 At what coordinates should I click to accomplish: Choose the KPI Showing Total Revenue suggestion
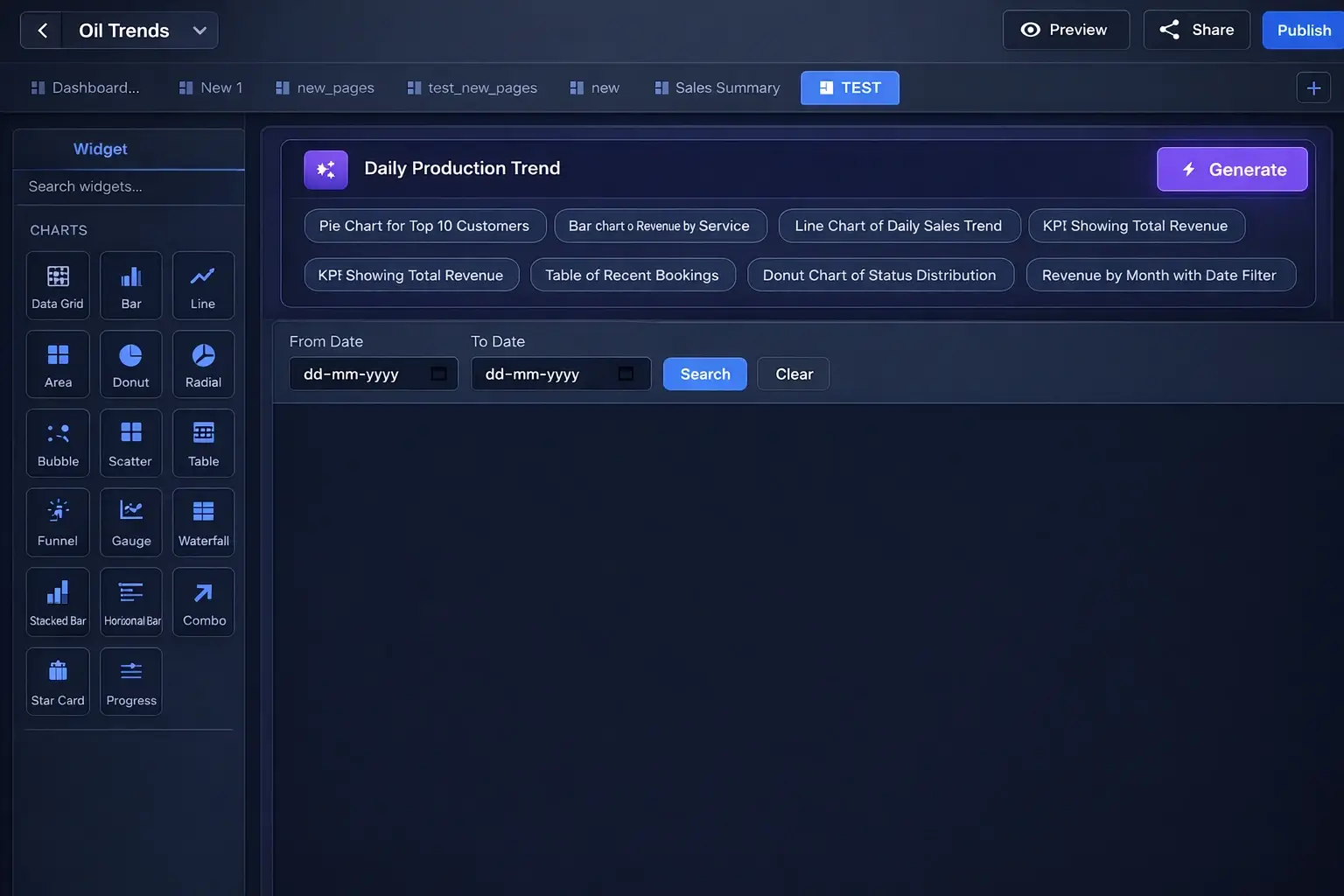[x=1136, y=226]
